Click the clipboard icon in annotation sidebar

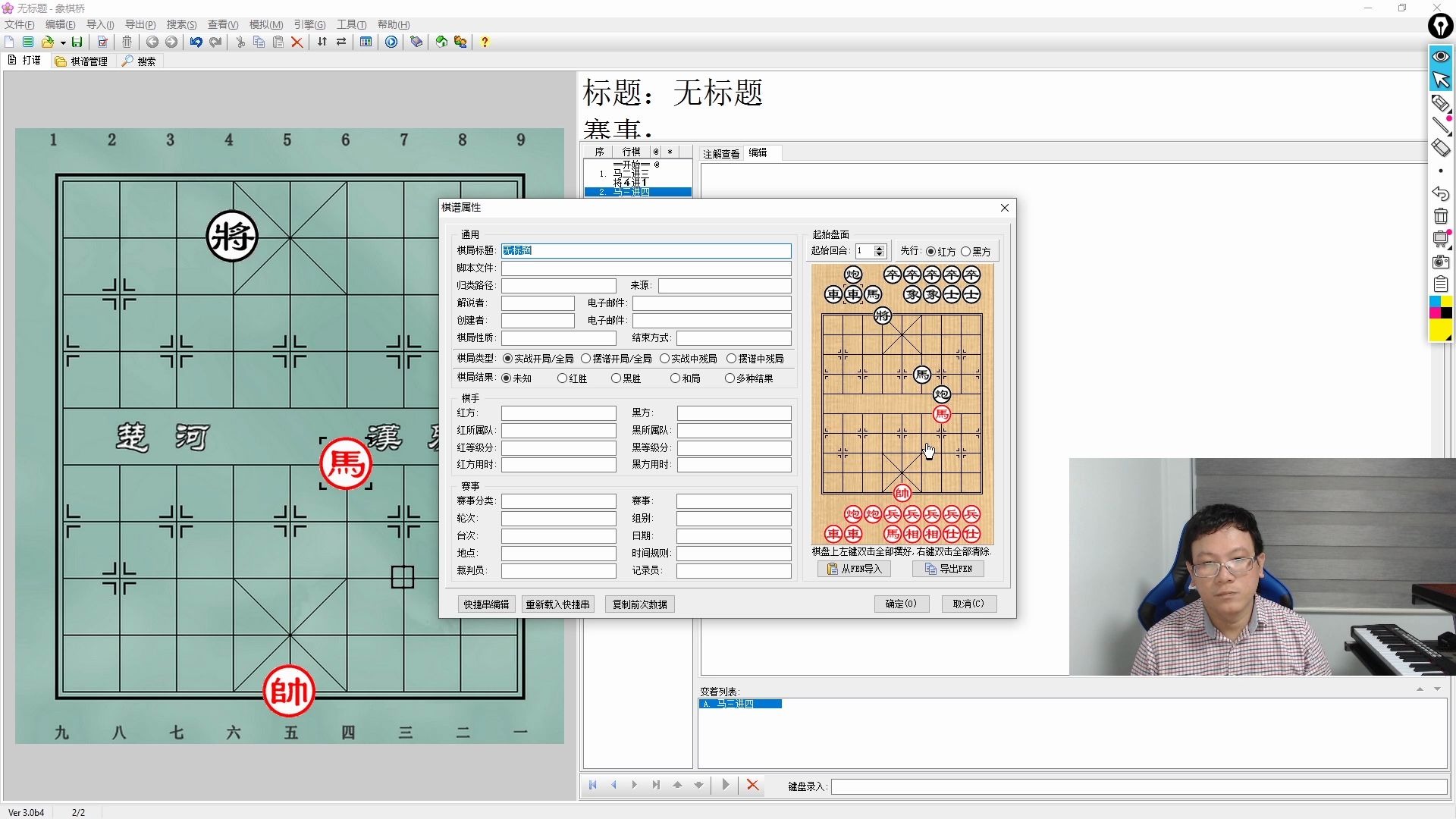[1441, 284]
